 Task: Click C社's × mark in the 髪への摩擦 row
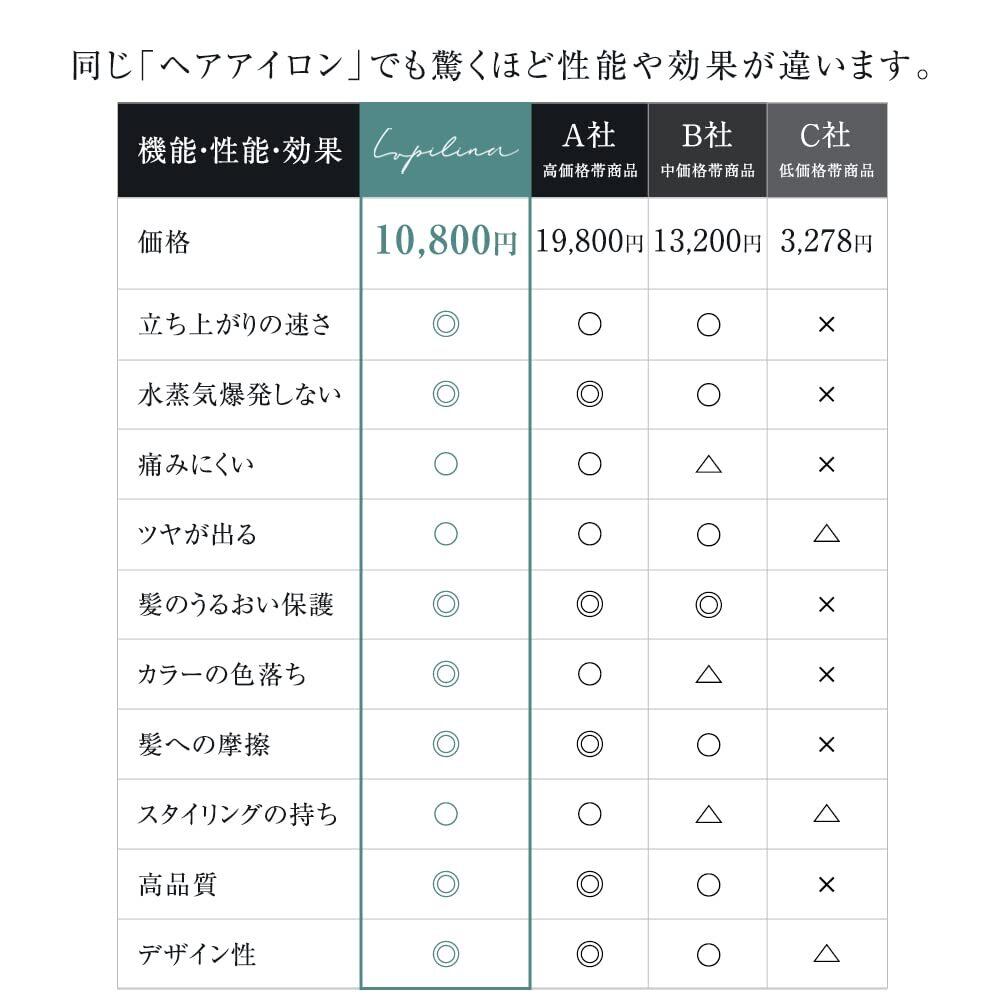[826, 744]
